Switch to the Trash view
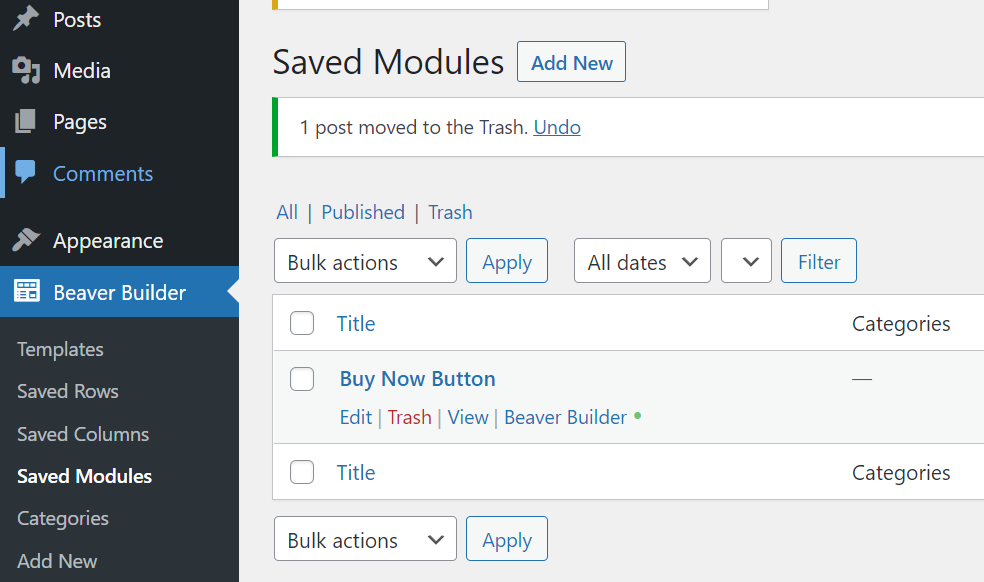Screen dimensions: 984x582 pyautogui.click(x=450, y=212)
